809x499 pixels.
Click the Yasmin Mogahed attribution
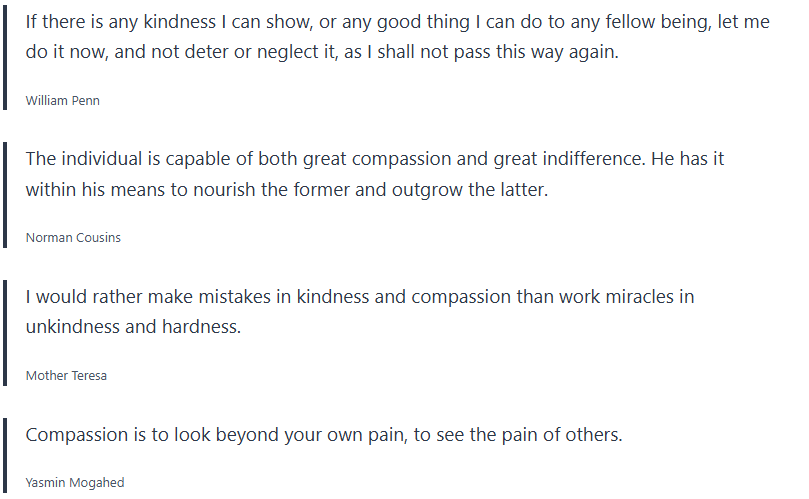(x=75, y=483)
